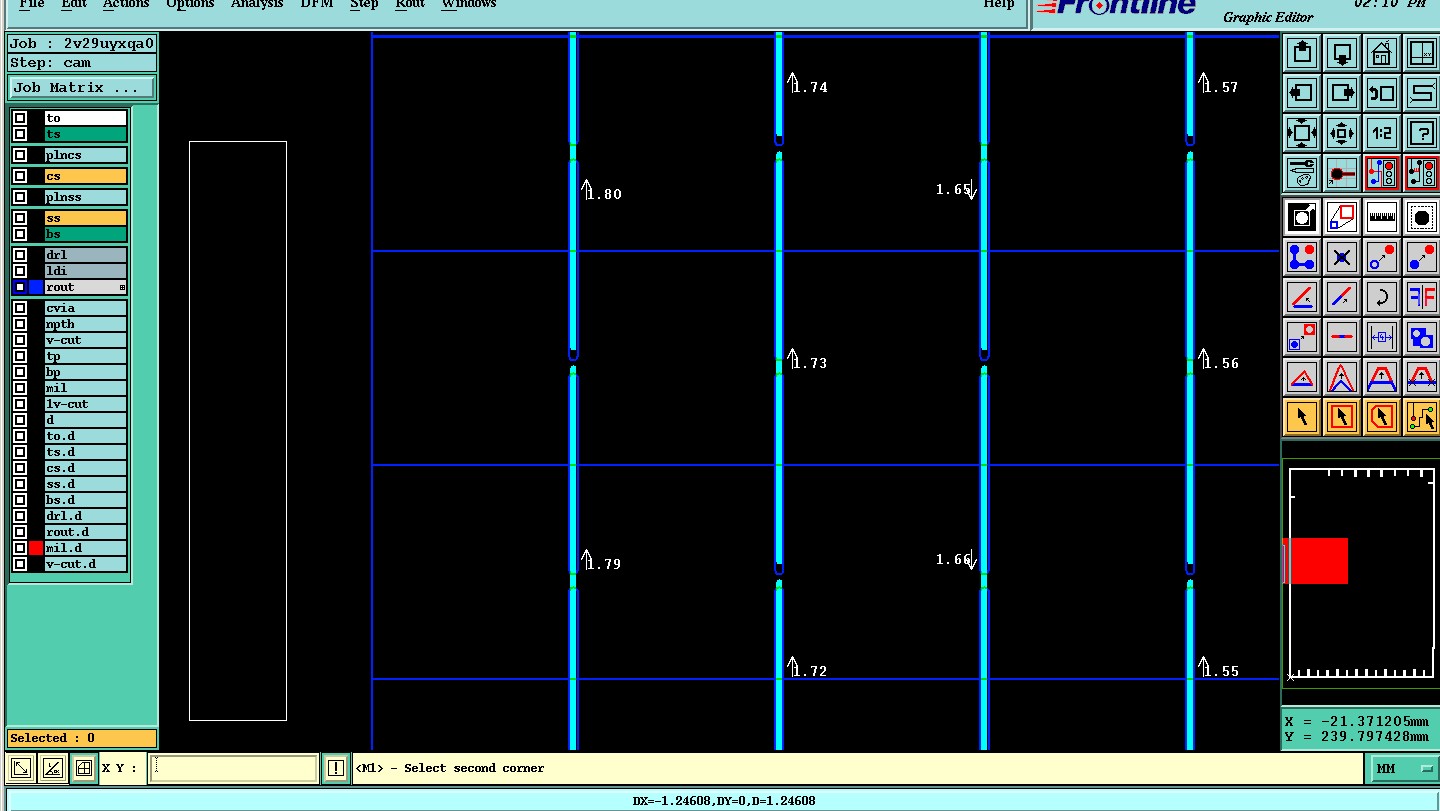Screen dimensions: 1440x811
Task: Open the Help menu
Action: click(x=998, y=4)
